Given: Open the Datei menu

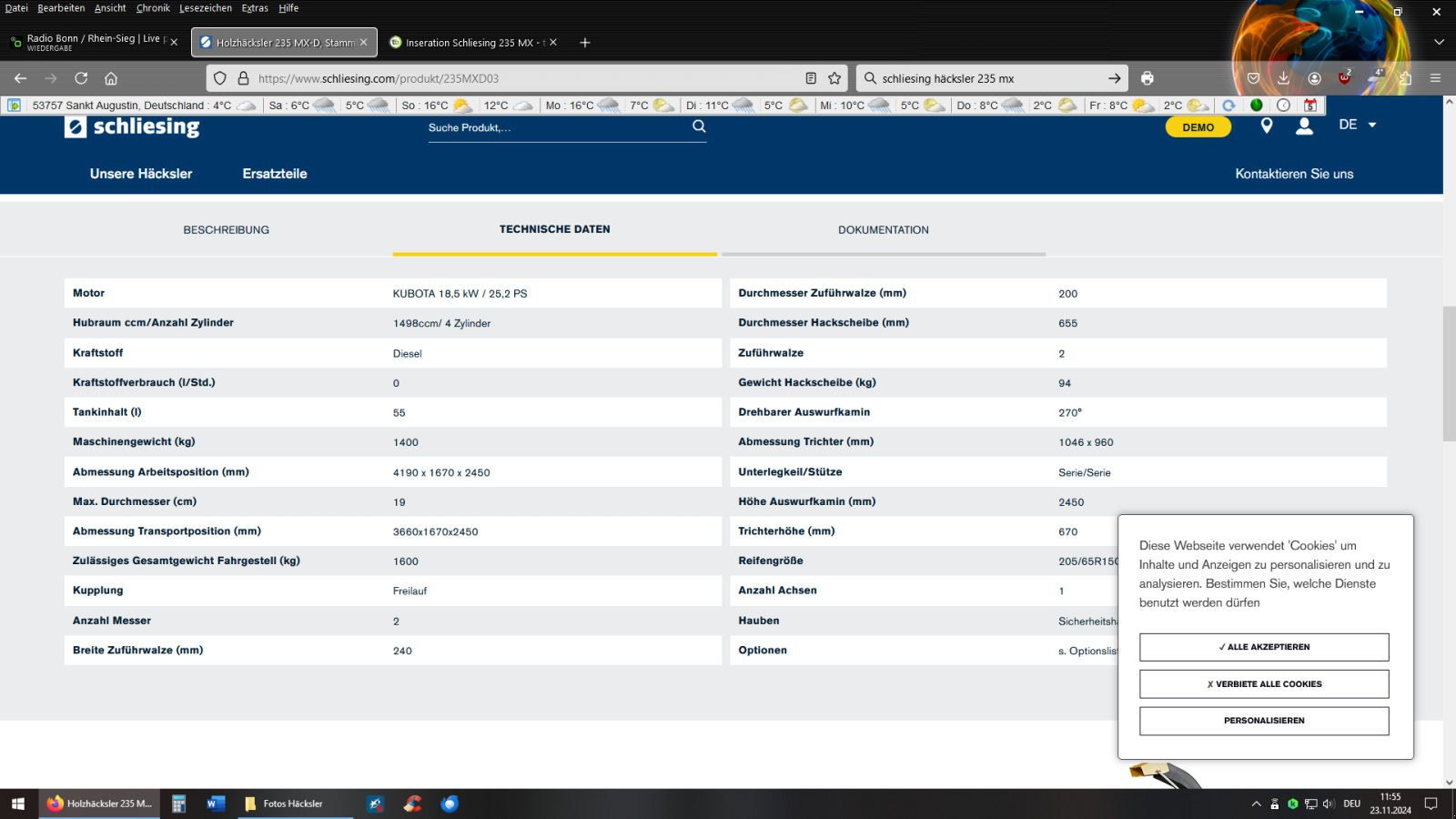Looking at the screenshot, I should [16, 8].
